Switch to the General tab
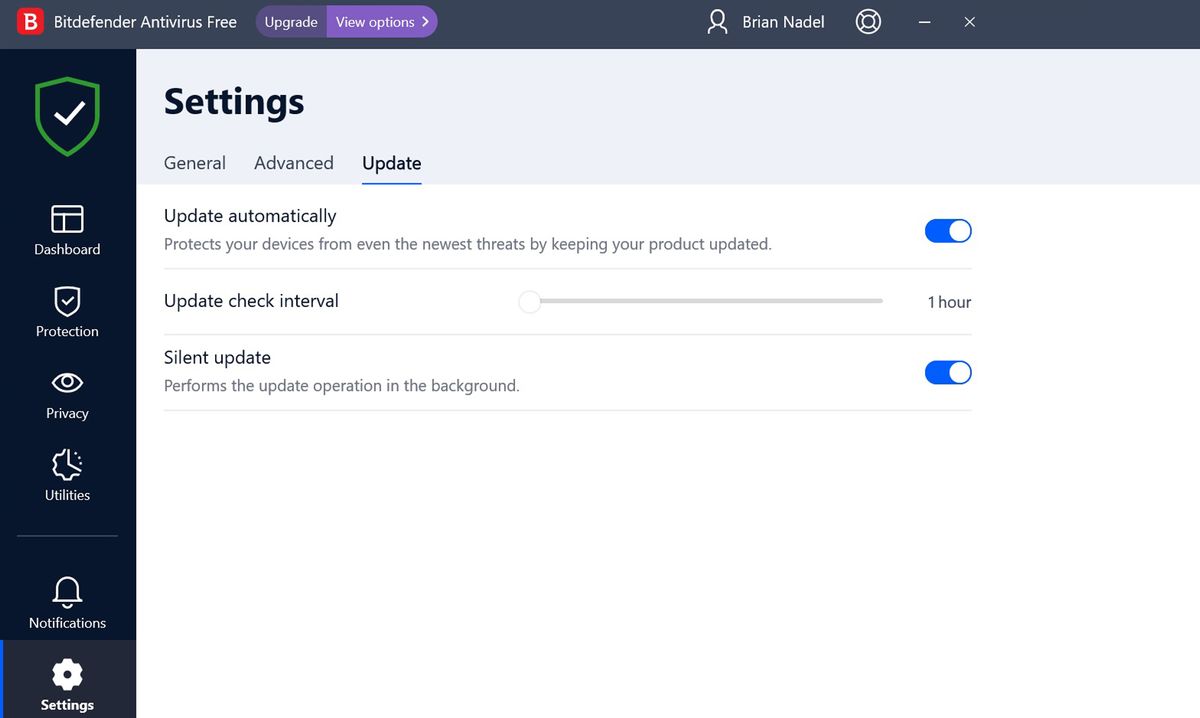The height and width of the screenshot is (718, 1200). [x=195, y=163]
